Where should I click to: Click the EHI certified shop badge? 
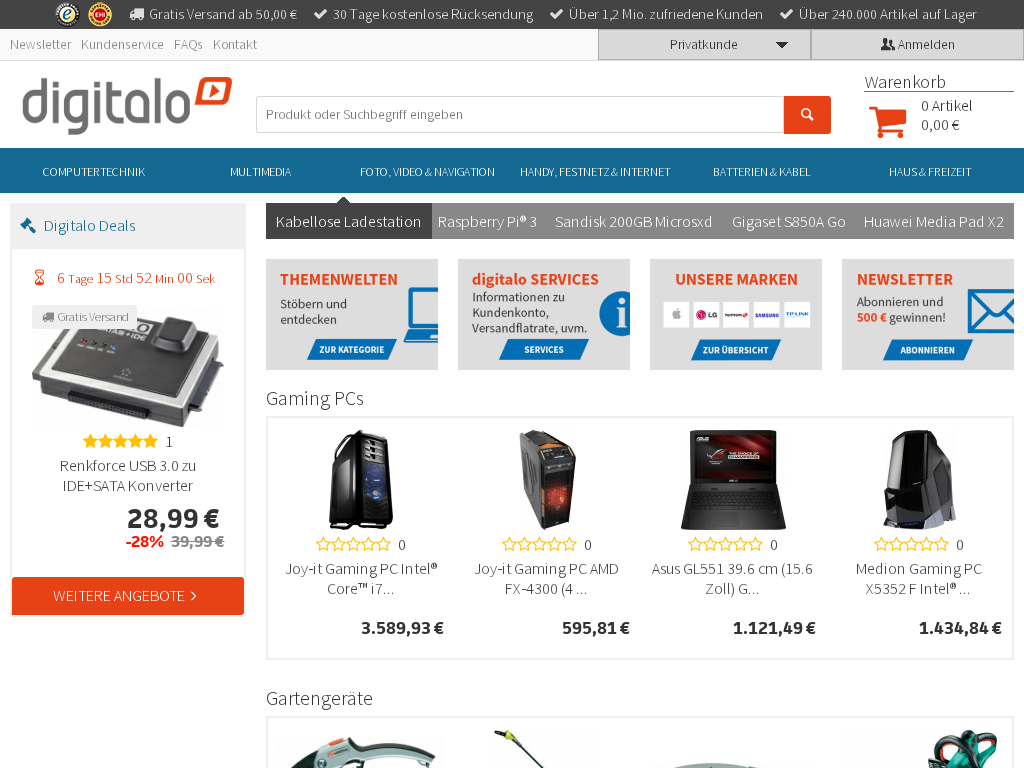click(x=100, y=14)
